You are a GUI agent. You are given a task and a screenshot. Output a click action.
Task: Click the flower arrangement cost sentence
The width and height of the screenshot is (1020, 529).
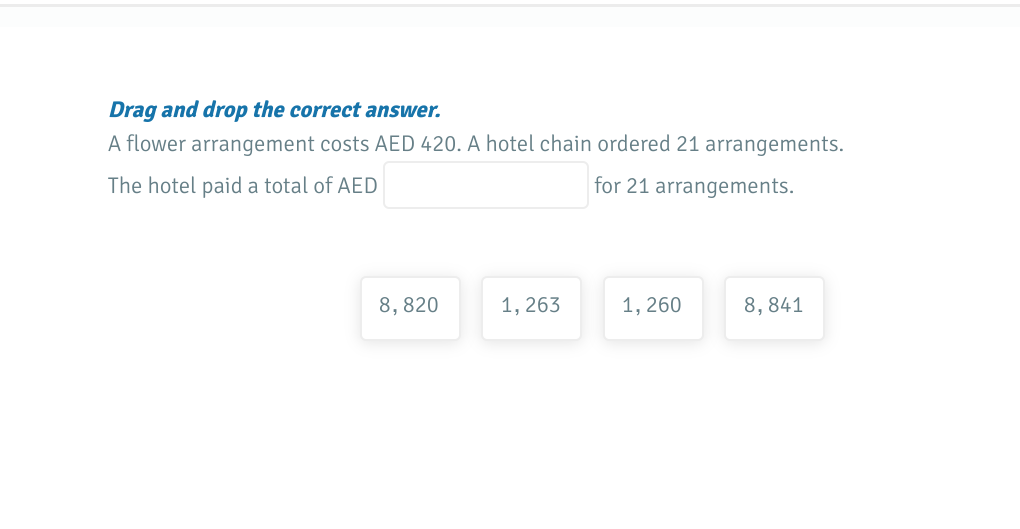pyautogui.click(x=475, y=144)
